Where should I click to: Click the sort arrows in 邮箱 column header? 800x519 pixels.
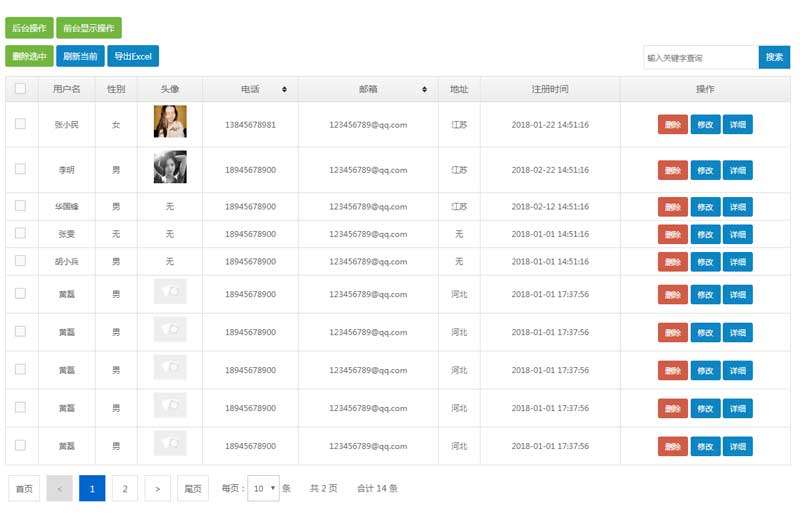[427, 89]
